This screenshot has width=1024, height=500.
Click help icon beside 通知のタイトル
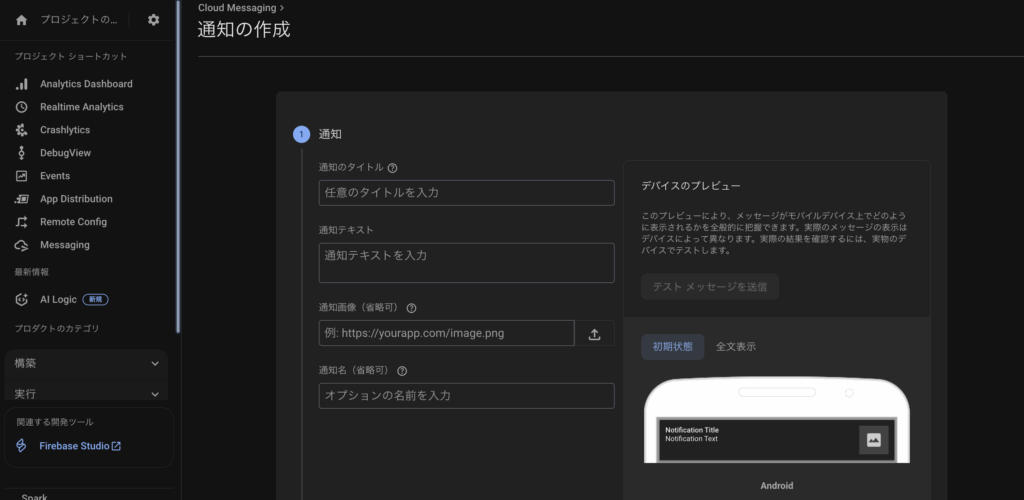(x=392, y=168)
